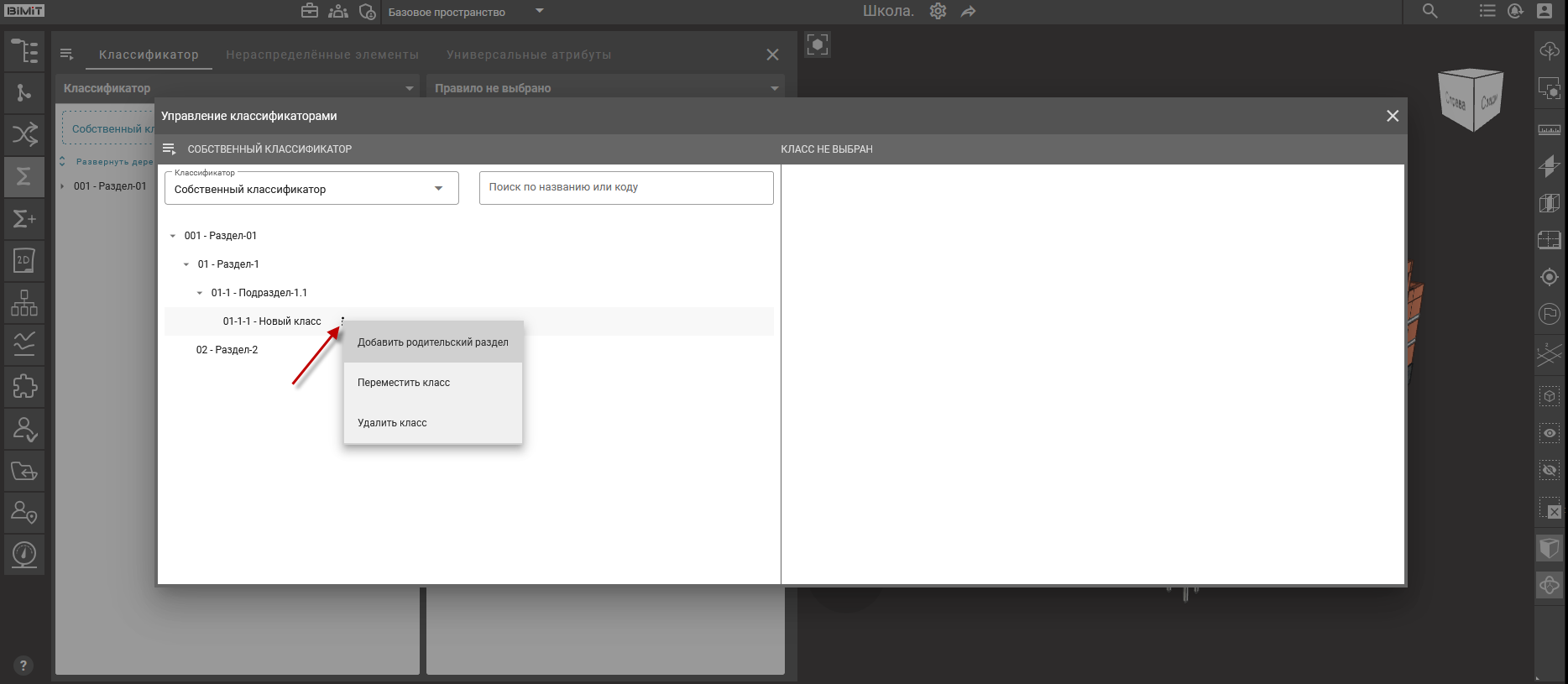
Task: Expand the Базовое пространство workspace dropdown
Action: coord(539,12)
